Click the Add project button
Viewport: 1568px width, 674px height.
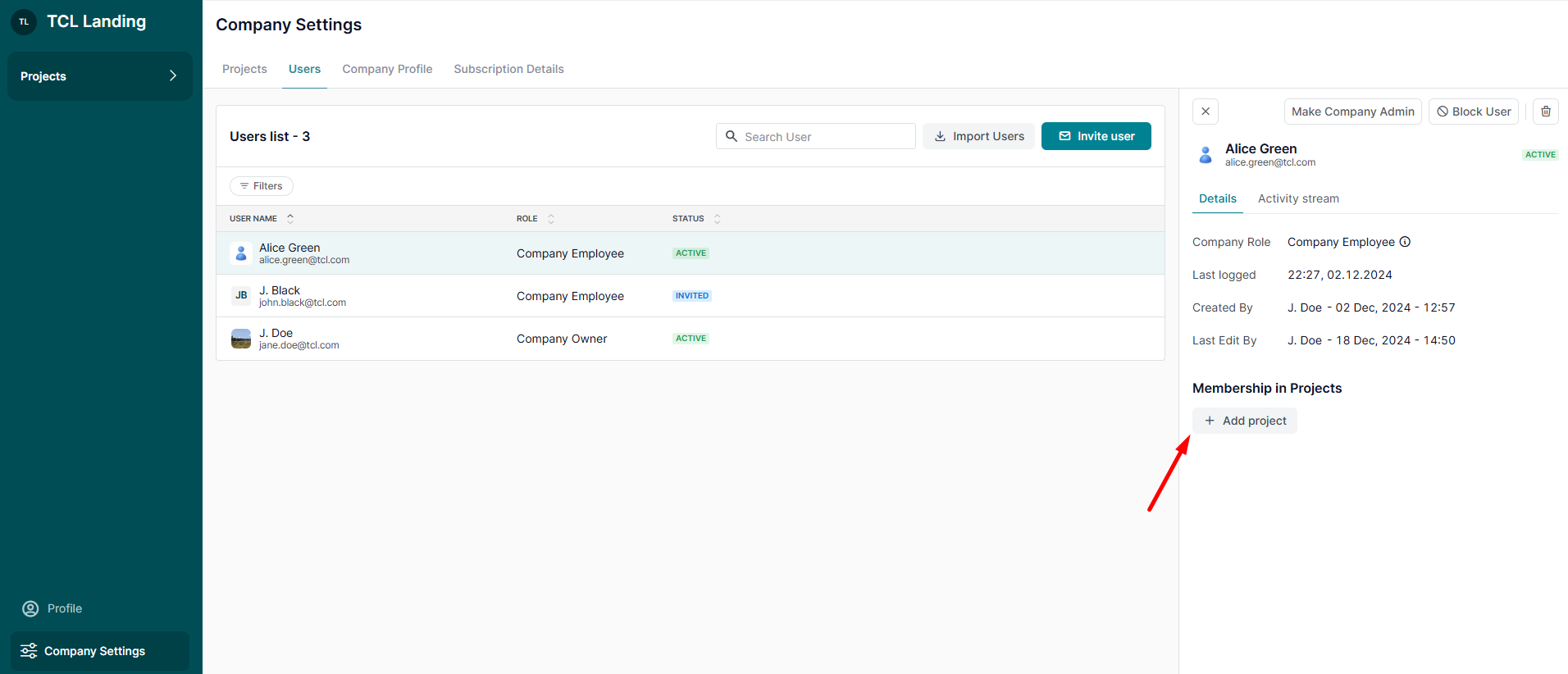tap(1245, 421)
